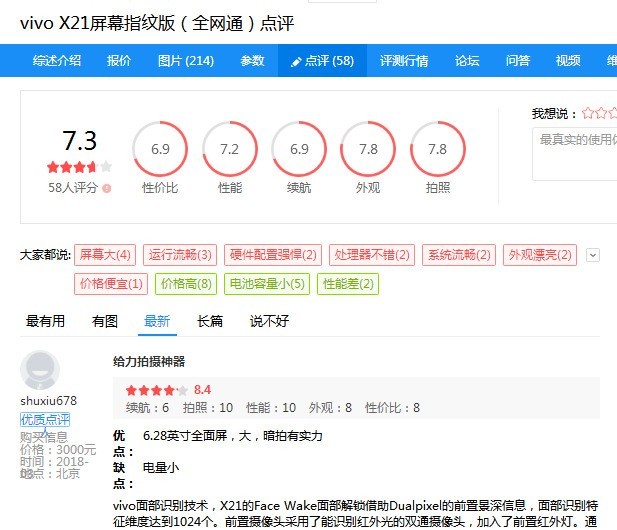Click the 6.9 续航 score circle

[299, 149]
